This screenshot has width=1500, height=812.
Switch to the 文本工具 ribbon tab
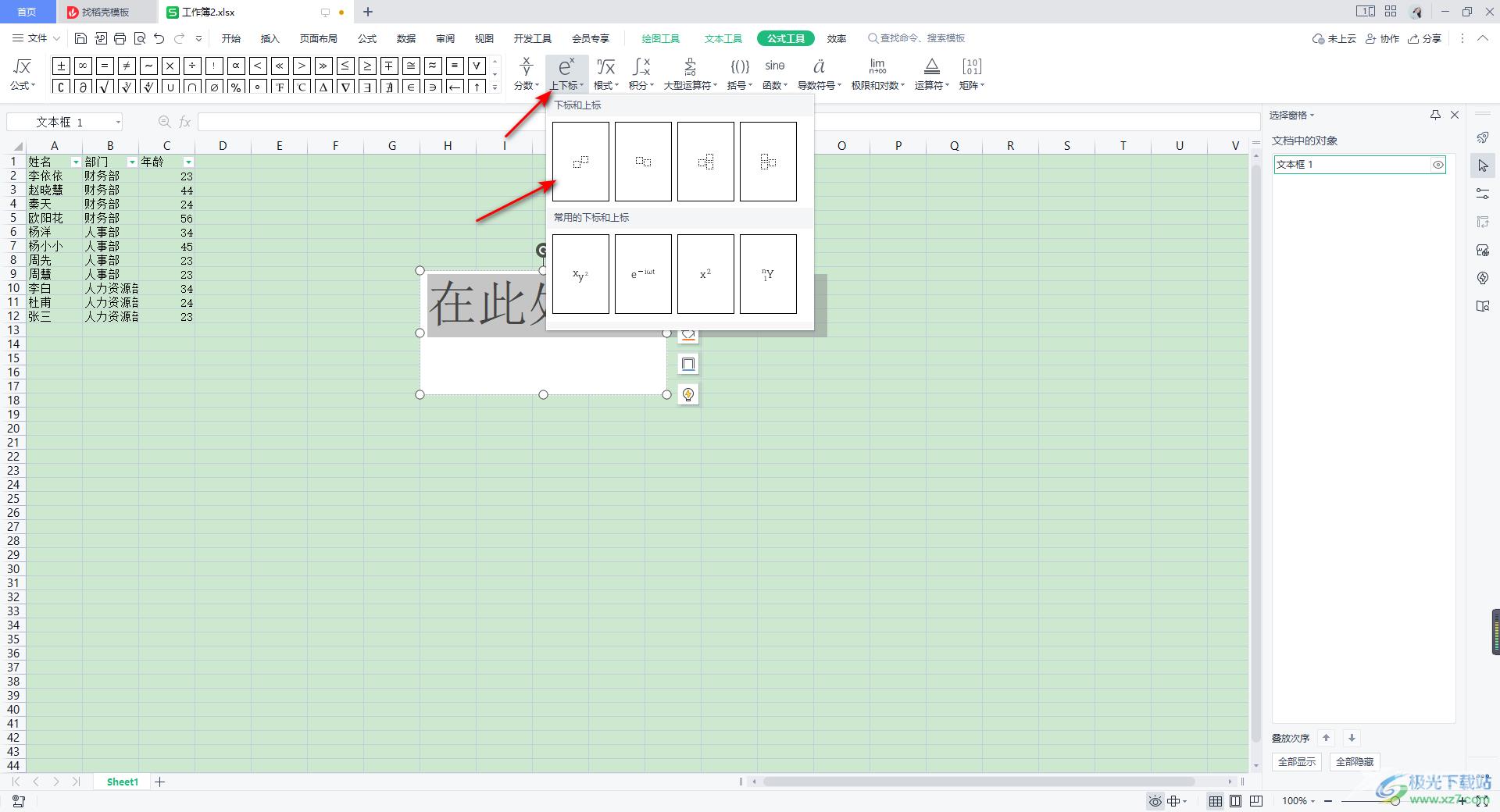(x=723, y=38)
